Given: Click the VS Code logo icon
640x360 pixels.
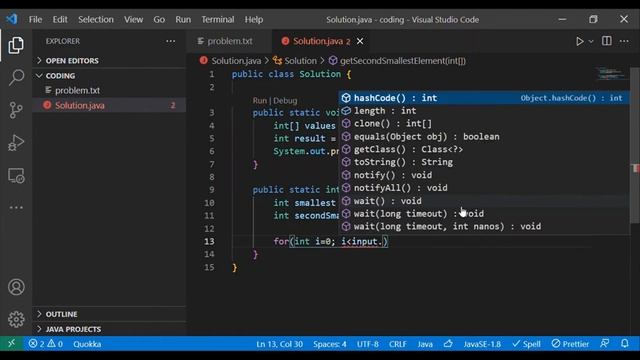Looking at the screenshot, I should point(12,19).
